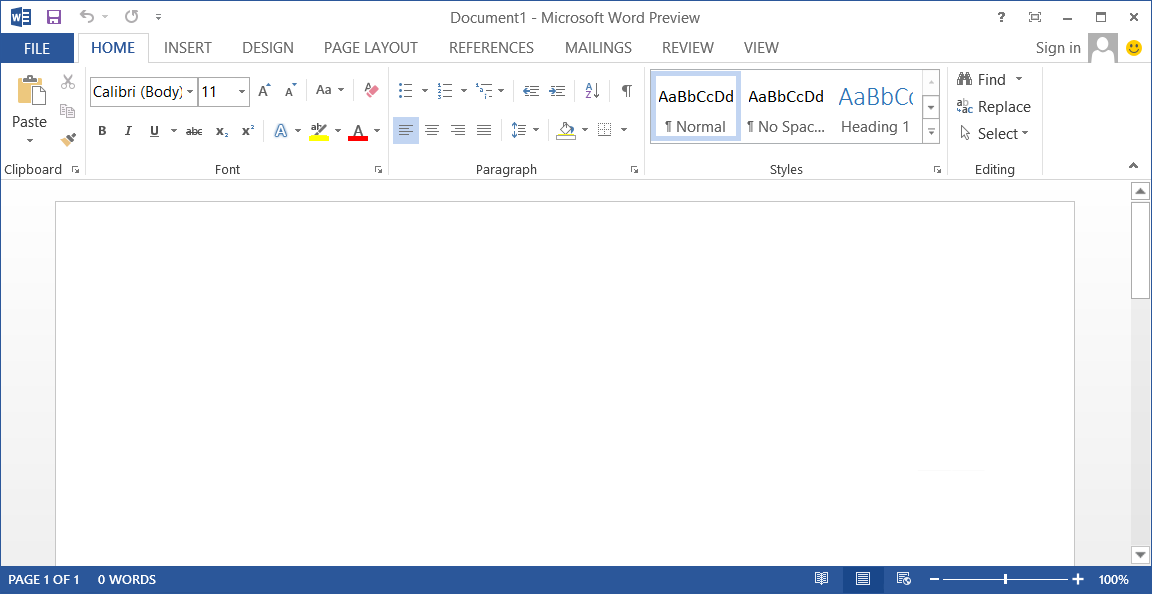
Task: Switch to the INSERT tab
Action: (x=187, y=48)
